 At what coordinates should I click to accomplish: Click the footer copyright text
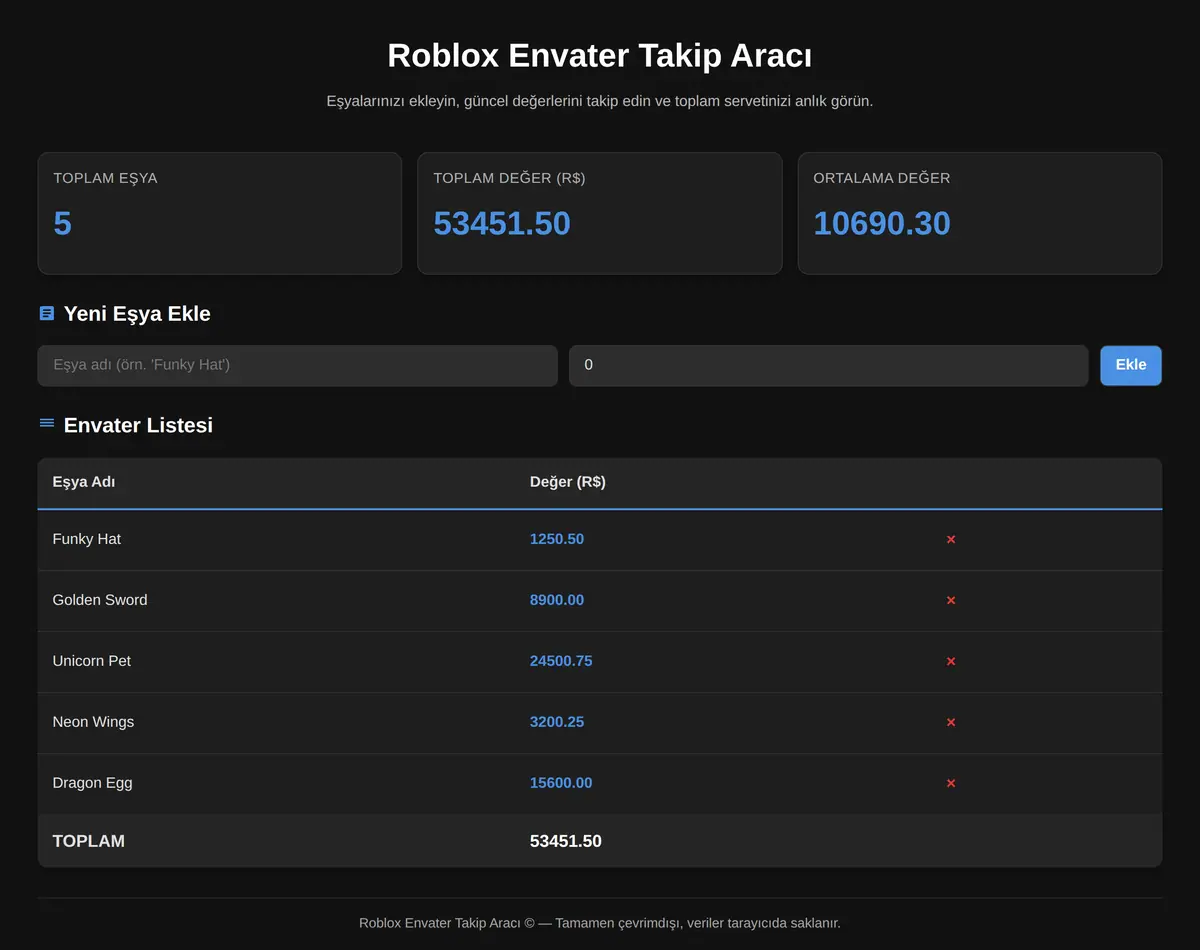coord(600,923)
